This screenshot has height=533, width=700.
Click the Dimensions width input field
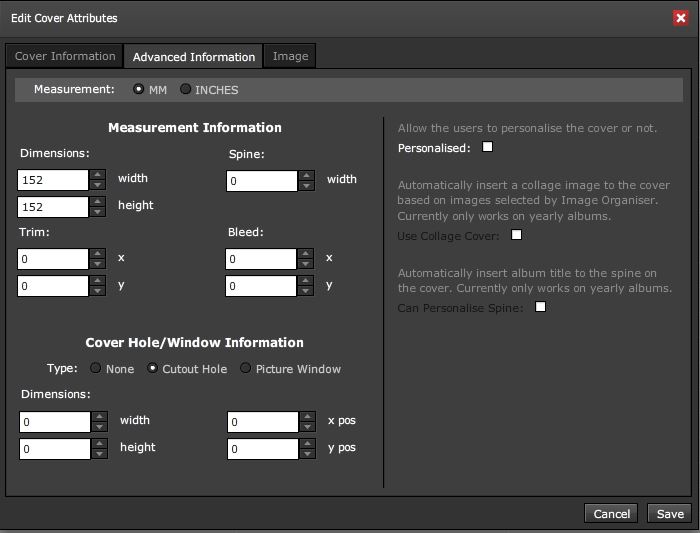pyautogui.click(x=53, y=180)
